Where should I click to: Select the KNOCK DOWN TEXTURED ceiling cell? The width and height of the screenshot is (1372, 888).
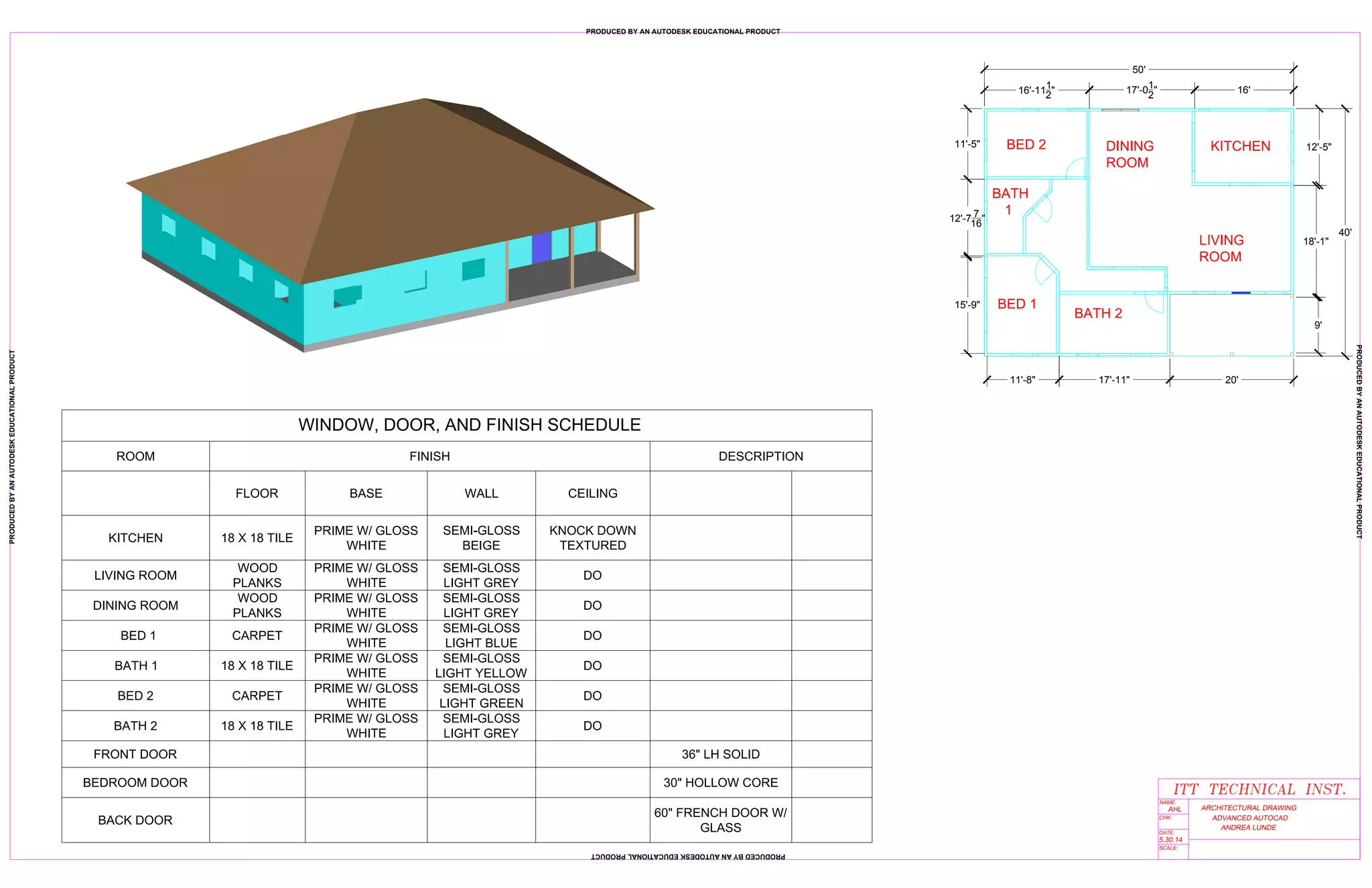[x=592, y=537]
